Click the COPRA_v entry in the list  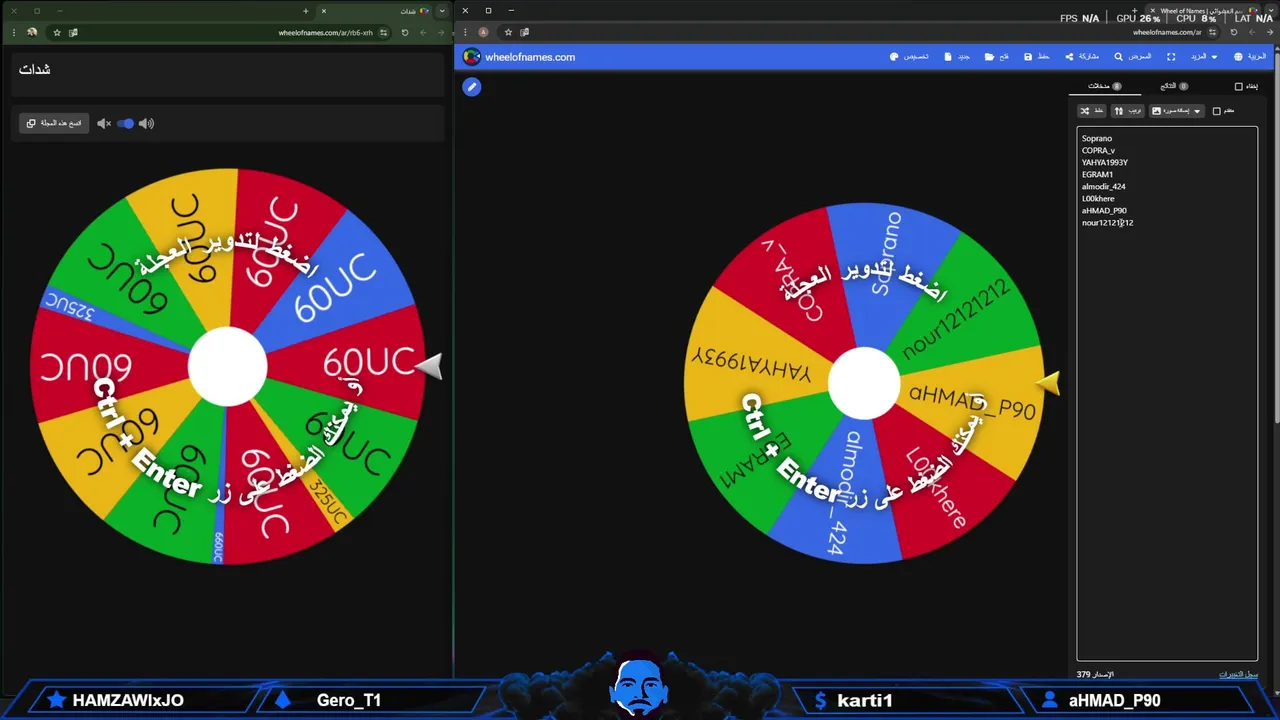point(1098,151)
